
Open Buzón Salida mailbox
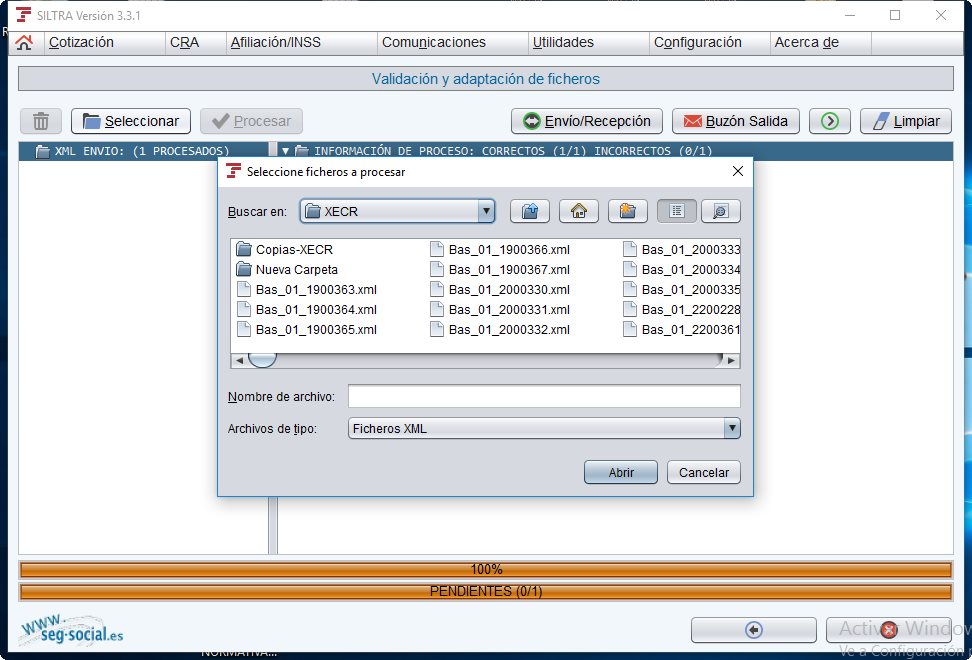pyautogui.click(x=735, y=121)
